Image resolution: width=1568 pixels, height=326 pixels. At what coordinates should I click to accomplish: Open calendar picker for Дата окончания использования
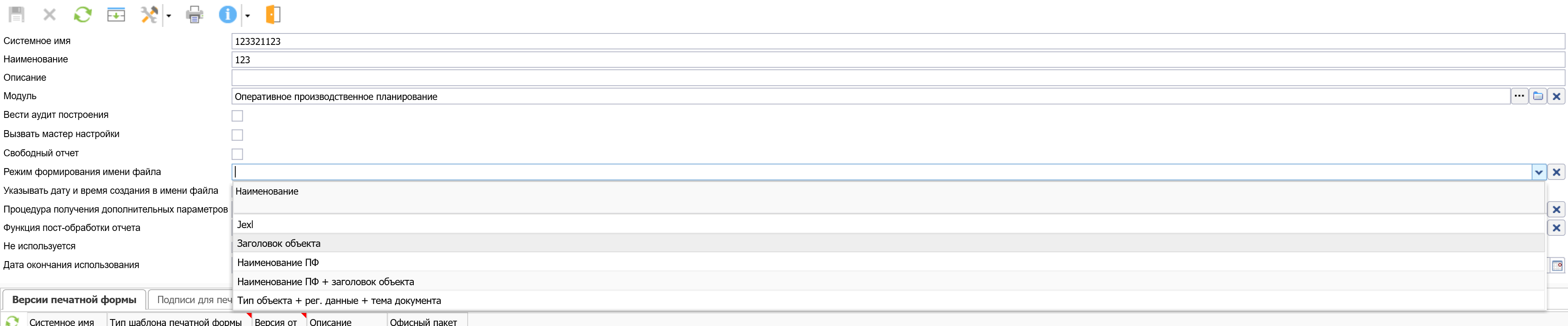click(1557, 266)
